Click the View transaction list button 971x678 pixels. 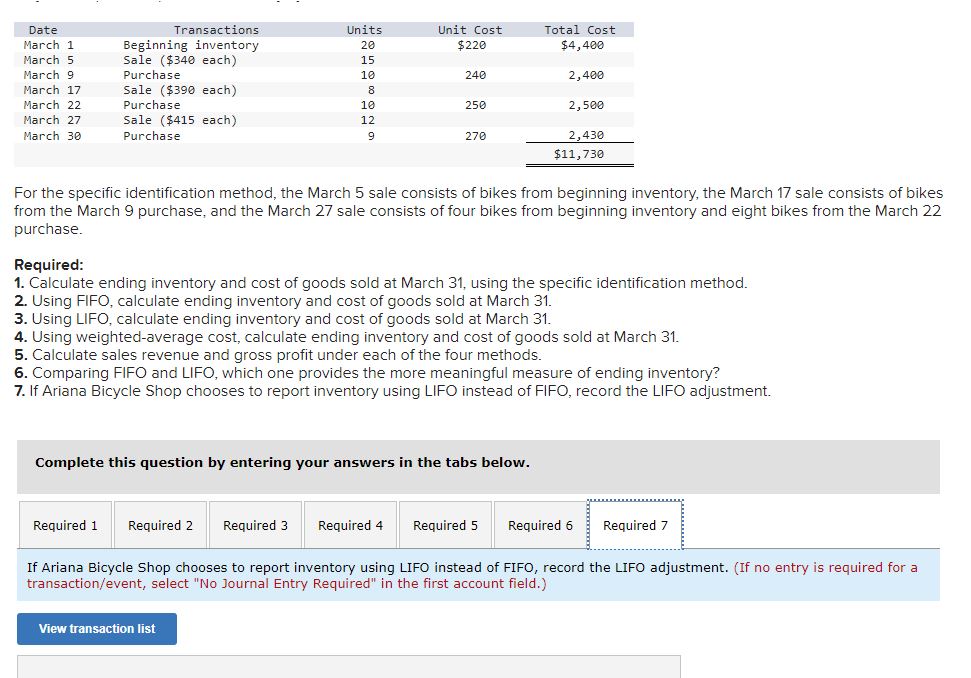(97, 628)
